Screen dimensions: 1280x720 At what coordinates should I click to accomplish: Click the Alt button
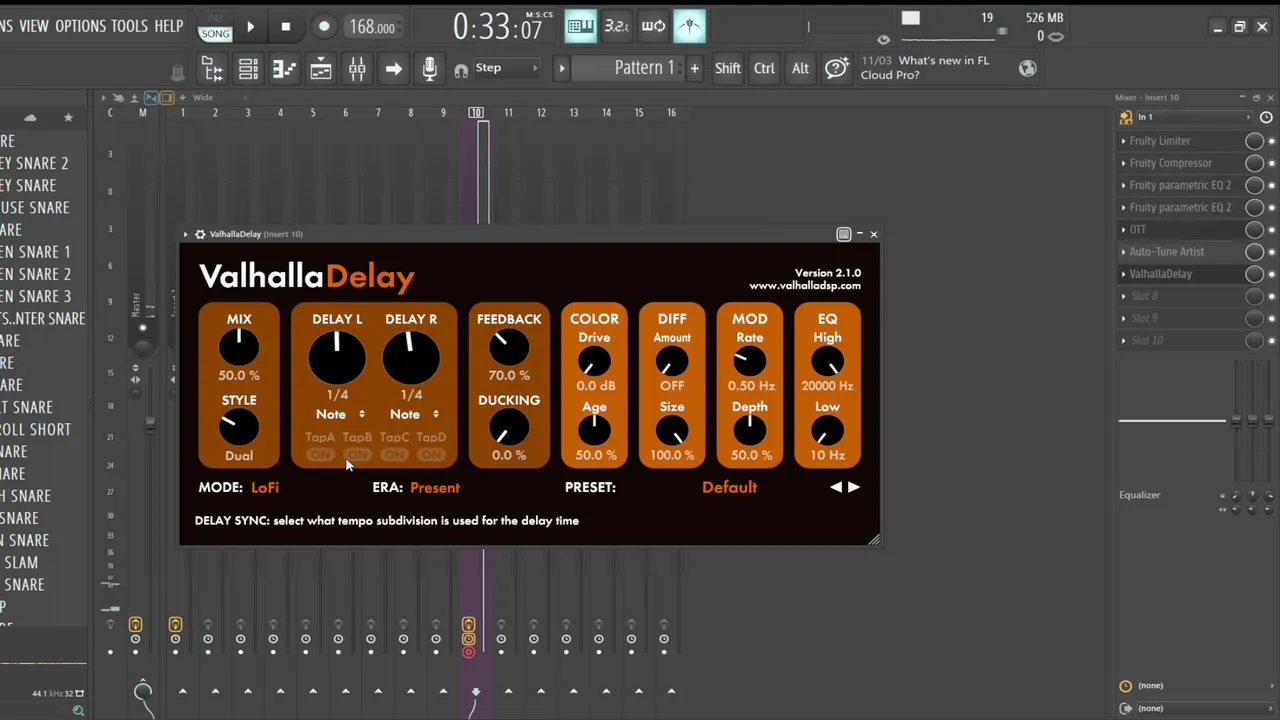click(x=800, y=68)
